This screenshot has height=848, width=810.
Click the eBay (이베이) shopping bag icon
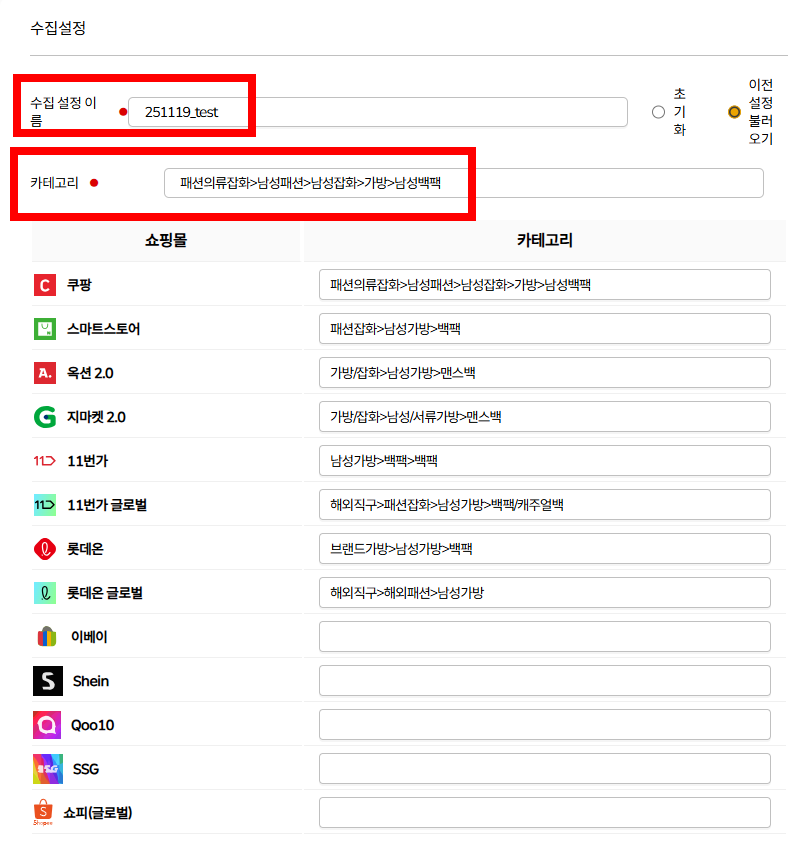47,637
